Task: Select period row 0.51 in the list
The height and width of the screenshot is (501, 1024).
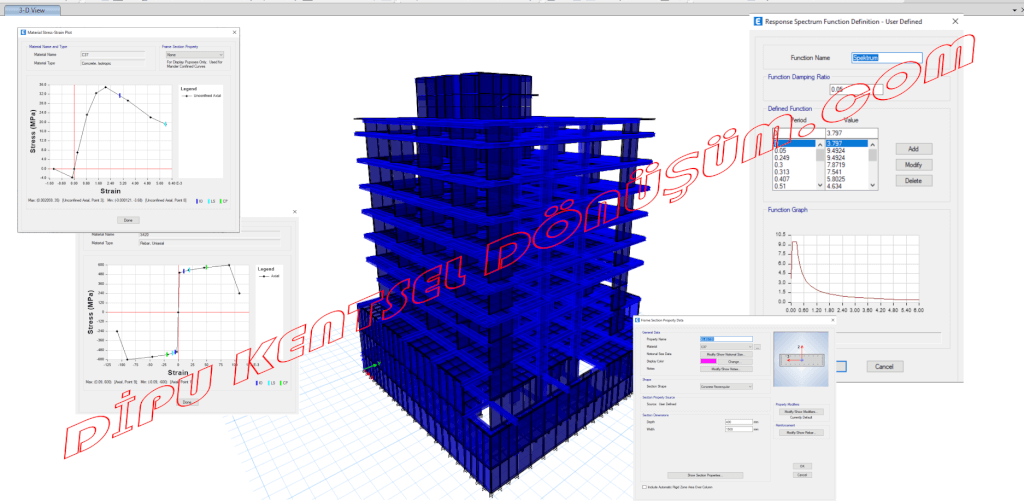Action: [795, 186]
